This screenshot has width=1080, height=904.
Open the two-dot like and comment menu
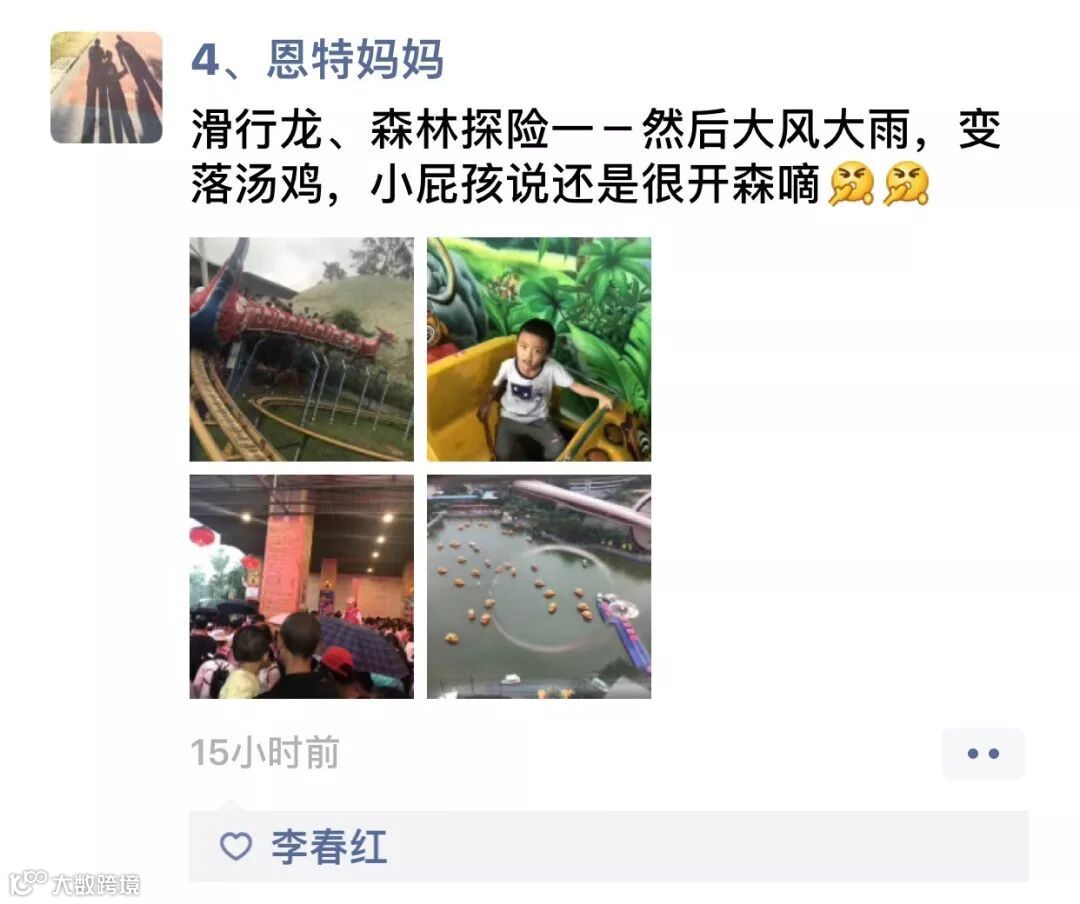tap(983, 754)
